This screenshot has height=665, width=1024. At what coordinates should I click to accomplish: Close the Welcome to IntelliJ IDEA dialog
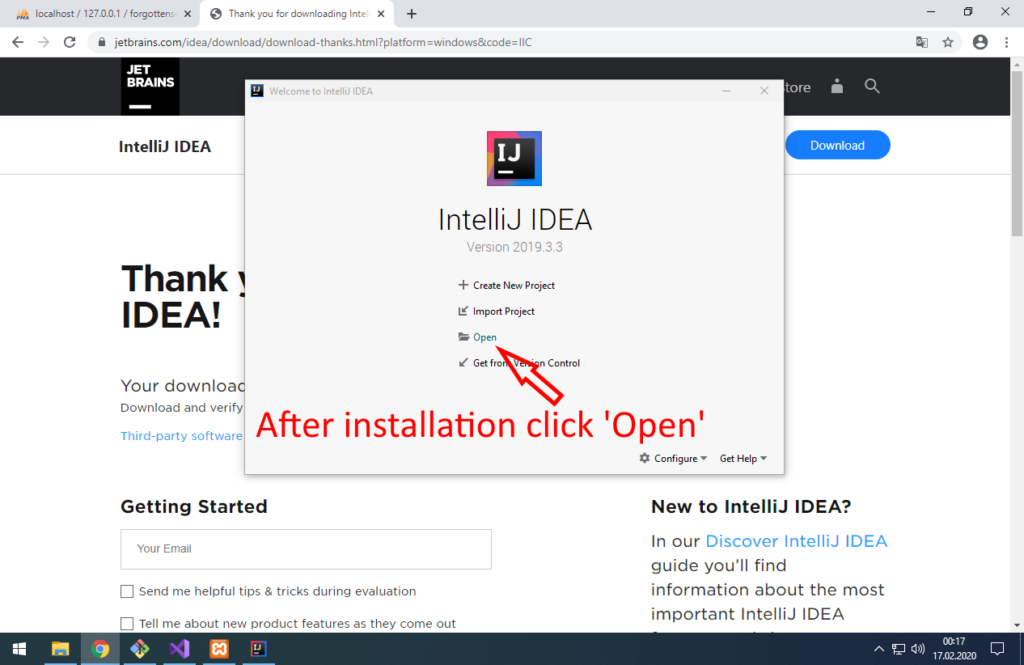click(x=764, y=91)
